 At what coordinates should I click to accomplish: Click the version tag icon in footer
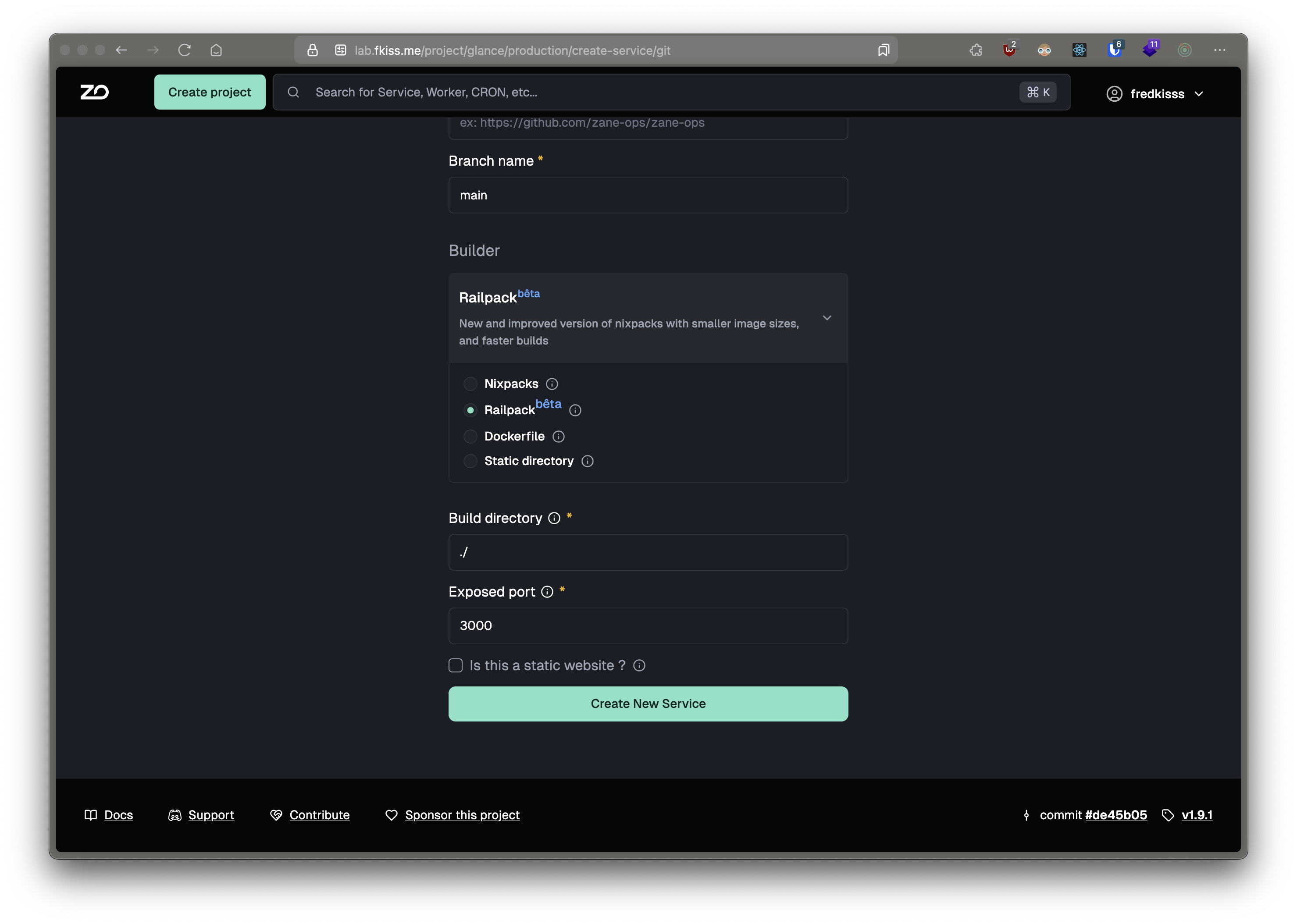tap(1168, 815)
